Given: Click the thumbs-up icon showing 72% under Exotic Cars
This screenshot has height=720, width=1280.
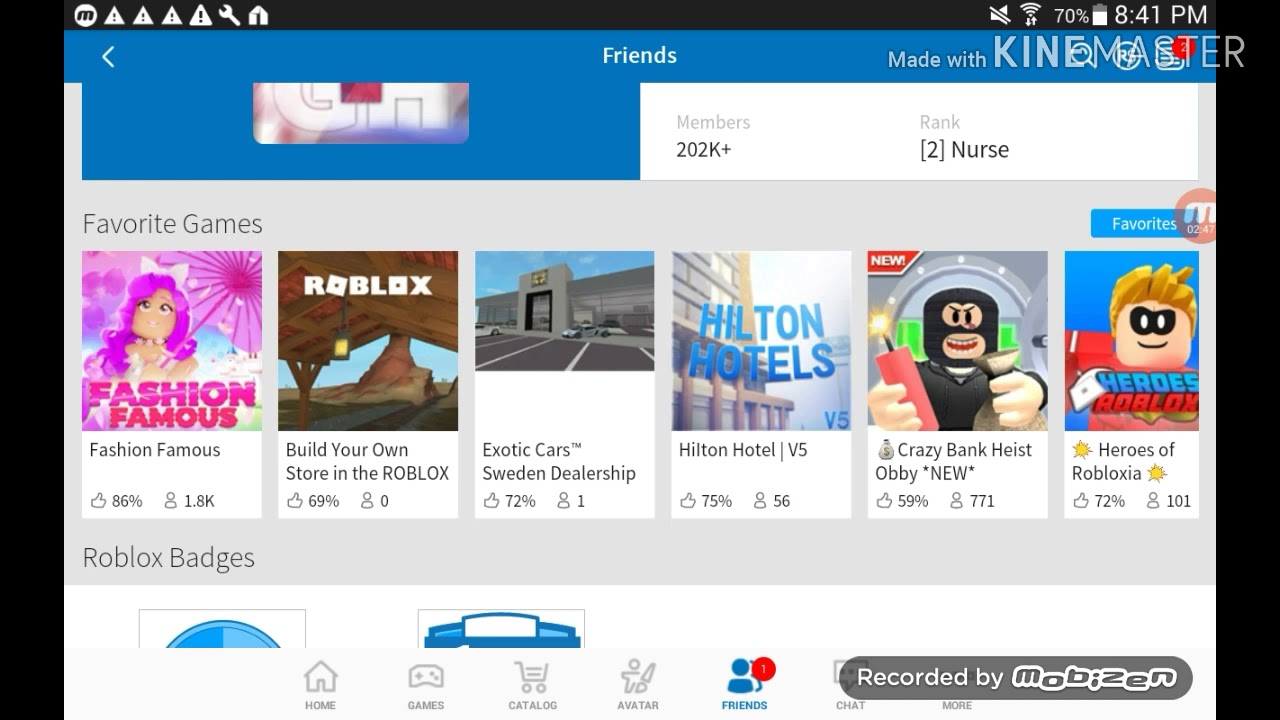Looking at the screenshot, I should (x=491, y=501).
